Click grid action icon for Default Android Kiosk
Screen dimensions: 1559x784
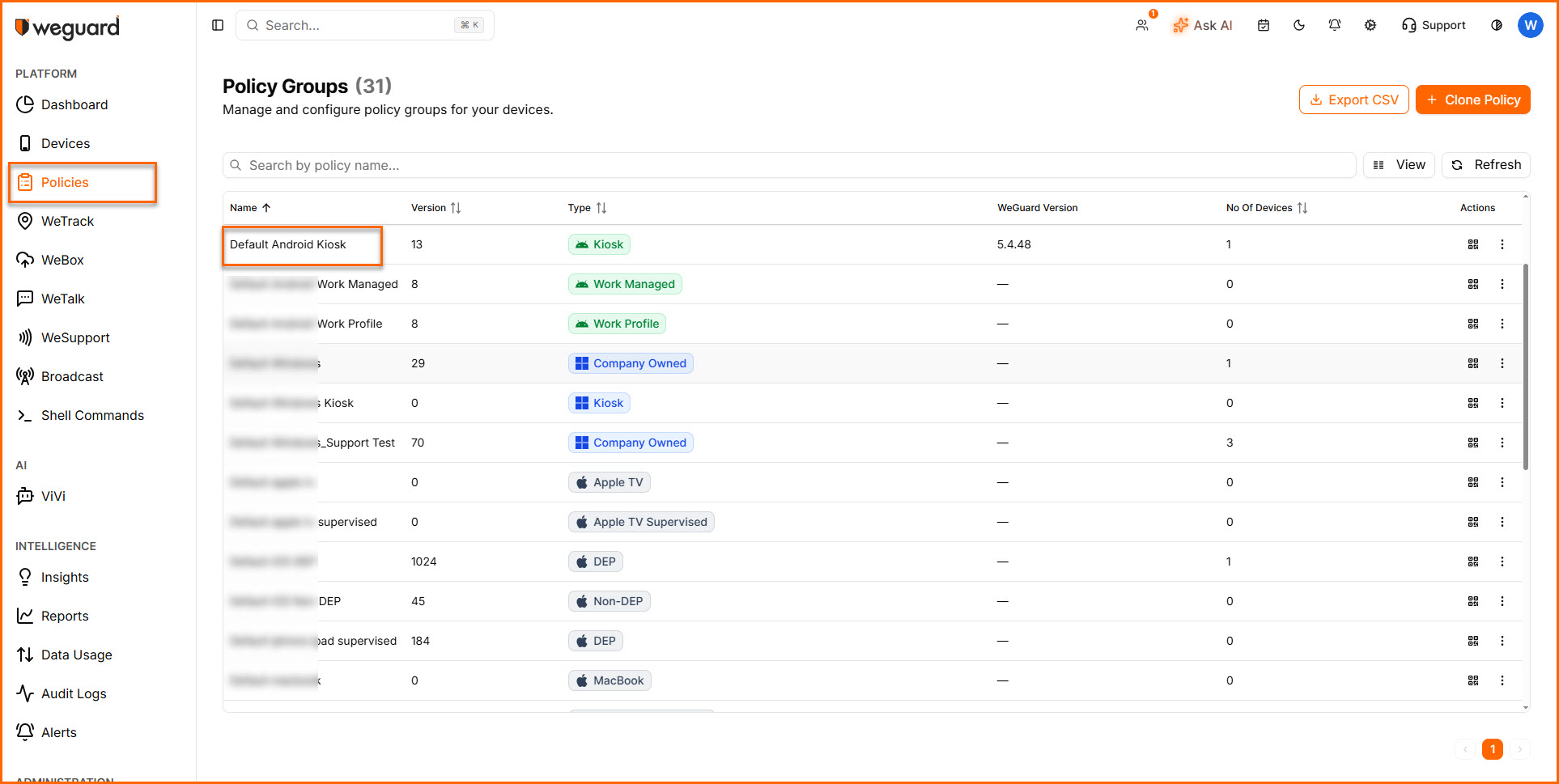coord(1473,244)
